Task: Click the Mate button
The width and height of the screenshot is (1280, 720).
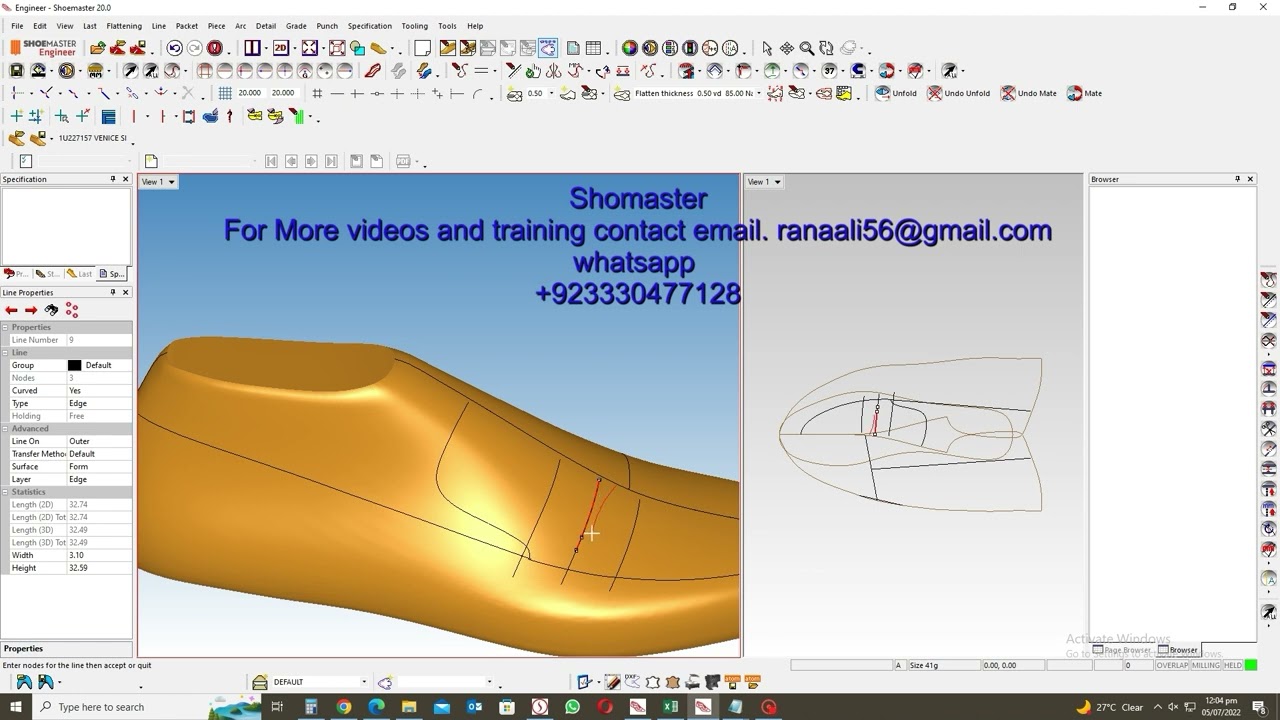Action: click(1084, 93)
